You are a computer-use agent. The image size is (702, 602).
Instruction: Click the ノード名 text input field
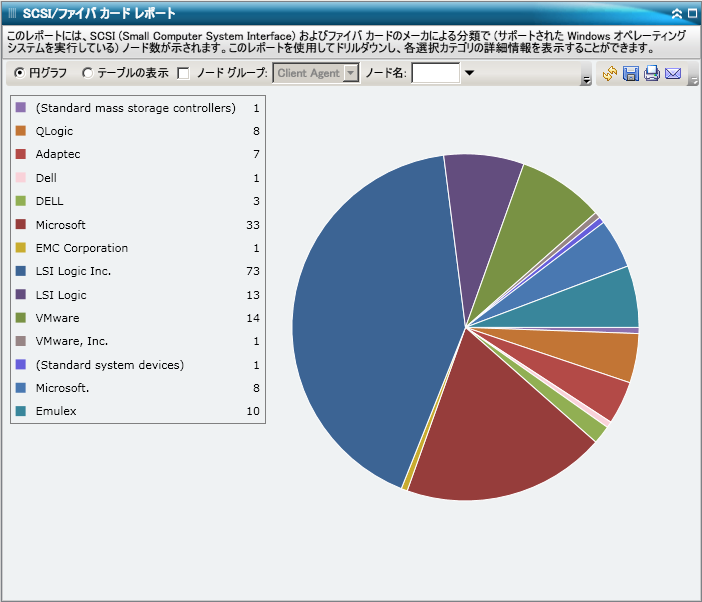coord(435,73)
